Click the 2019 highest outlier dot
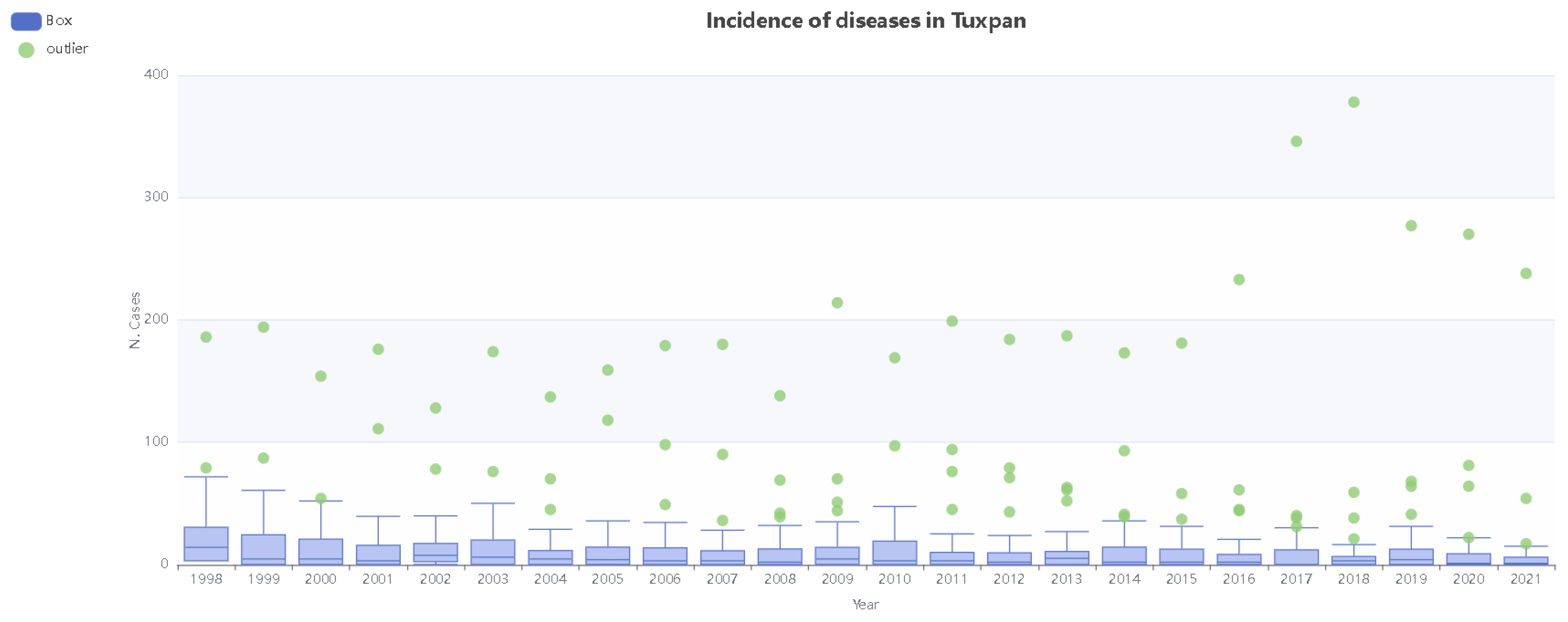 tap(1411, 226)
